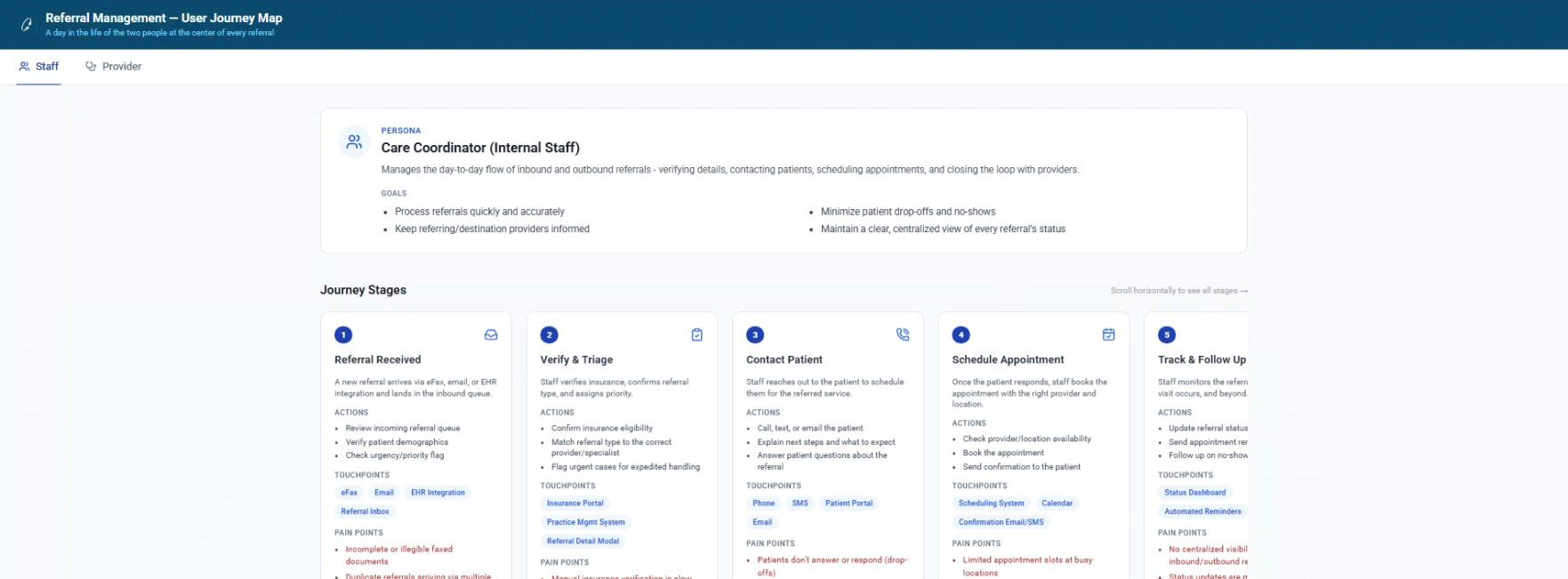Select the Patient Portal touchpoint tag
Image resolution: width=1568 pixels, height=579 pixels.
pos(849,503)
